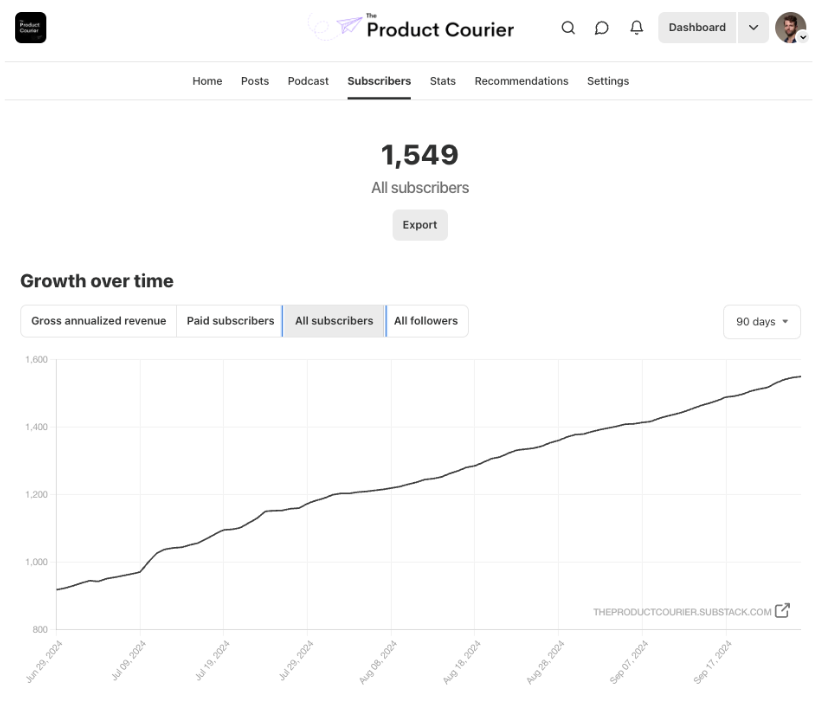The image size is (817, 701).
Task: Click the theproductcourier.substack.com chart link
Action: (682, 612)
